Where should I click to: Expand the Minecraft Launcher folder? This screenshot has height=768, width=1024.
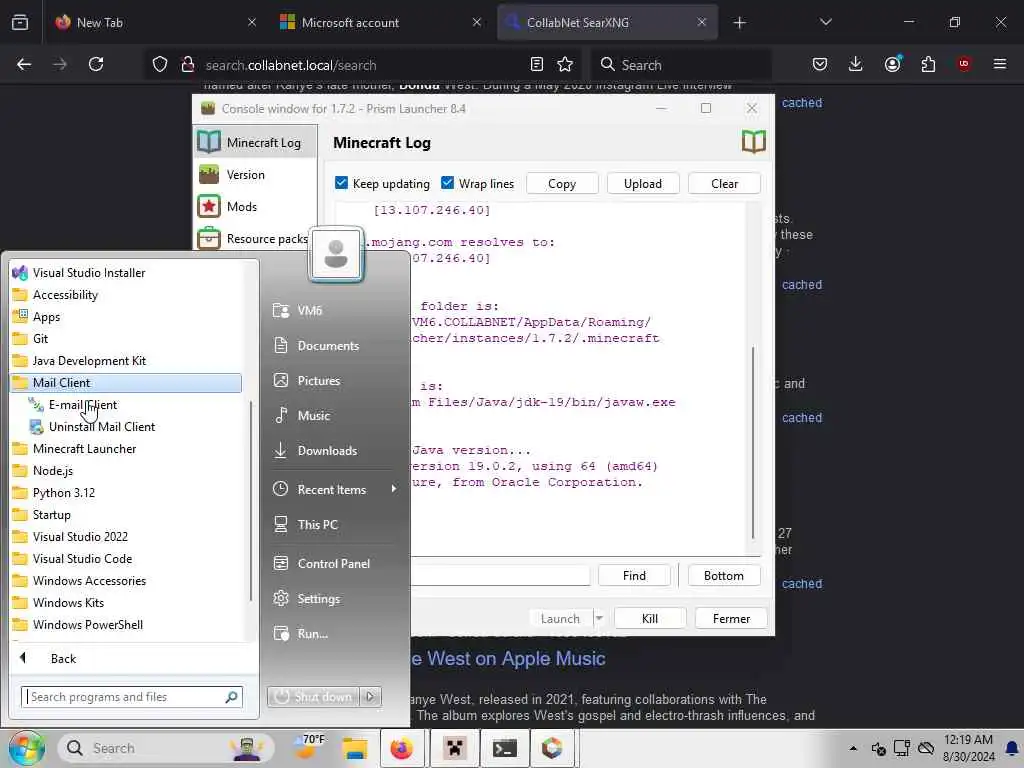(126, 449)
